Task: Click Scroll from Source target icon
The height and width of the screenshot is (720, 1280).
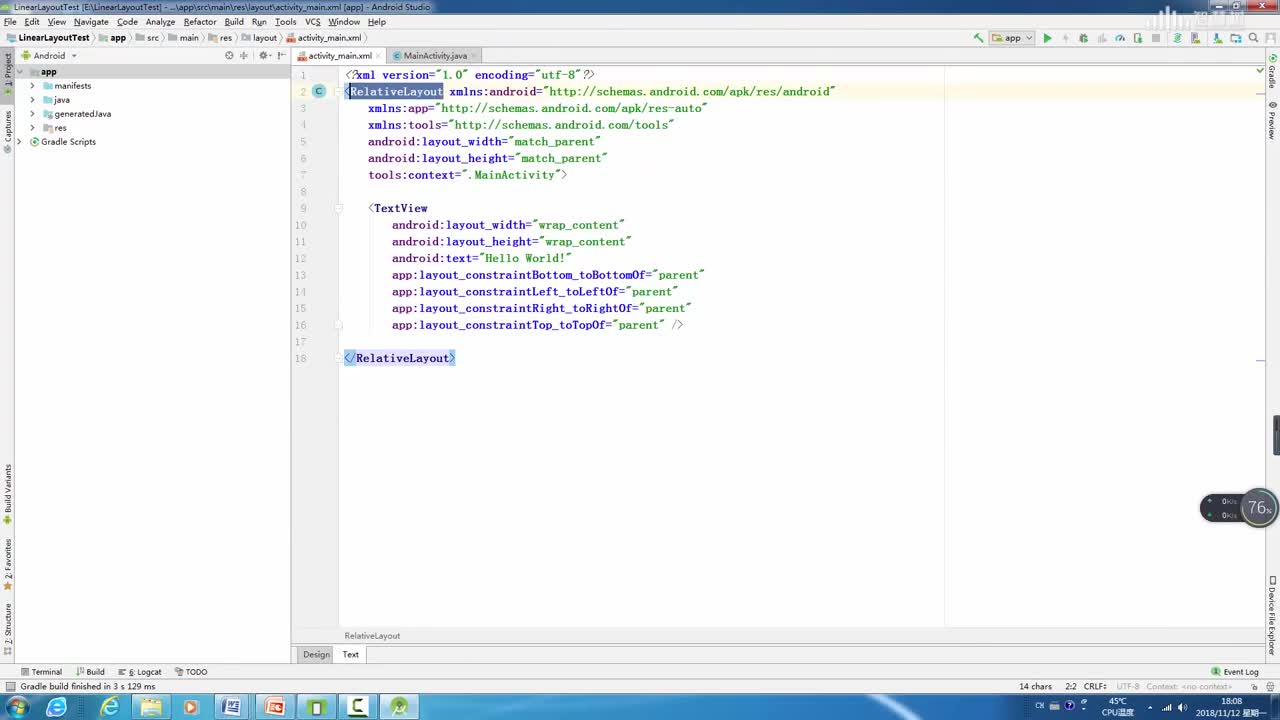Action: click(x=229, y=56)
